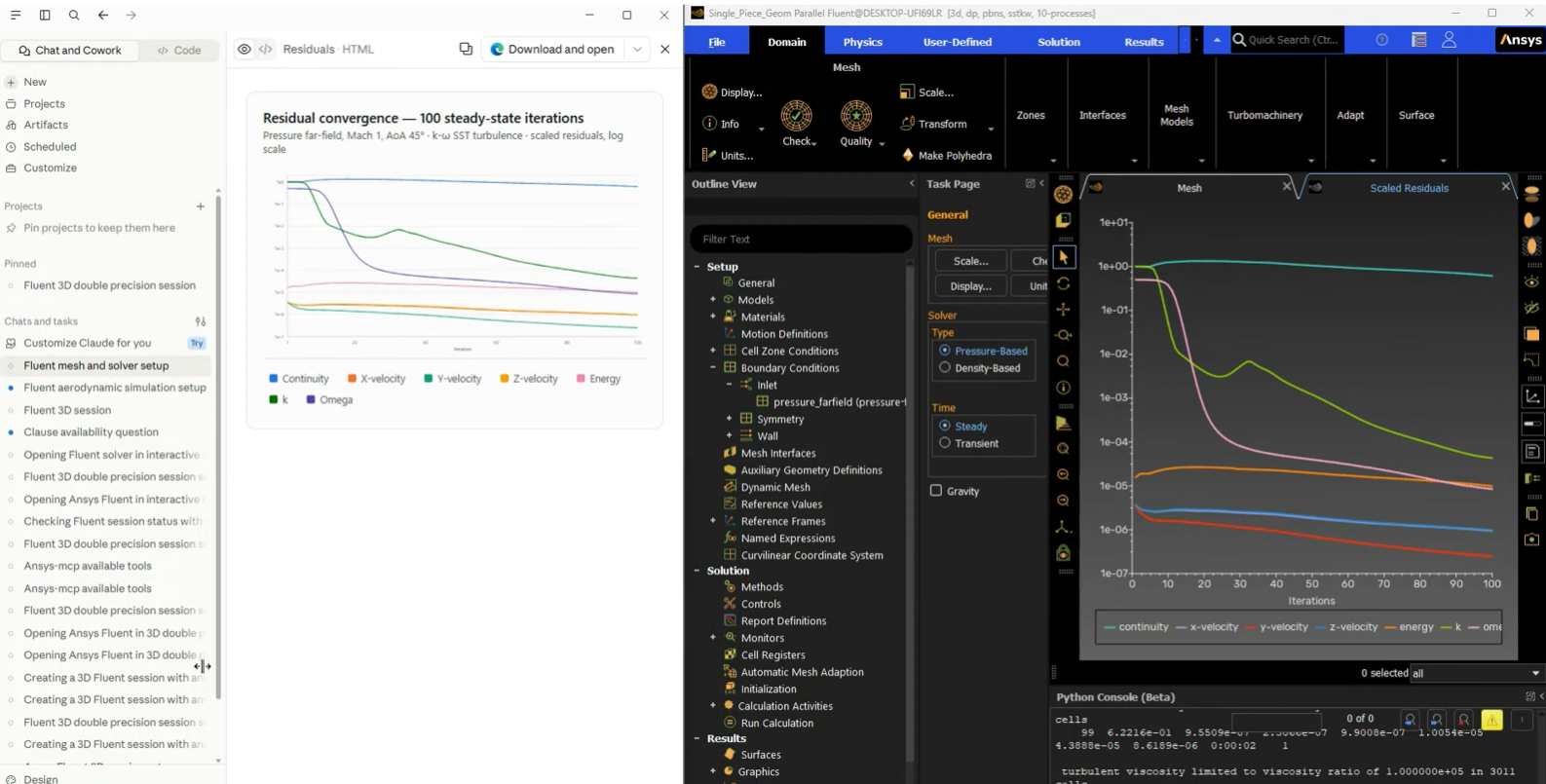This screenshot has width=1546, height=784.
Task: Click the Download and open button
Action: click(552, 49)
